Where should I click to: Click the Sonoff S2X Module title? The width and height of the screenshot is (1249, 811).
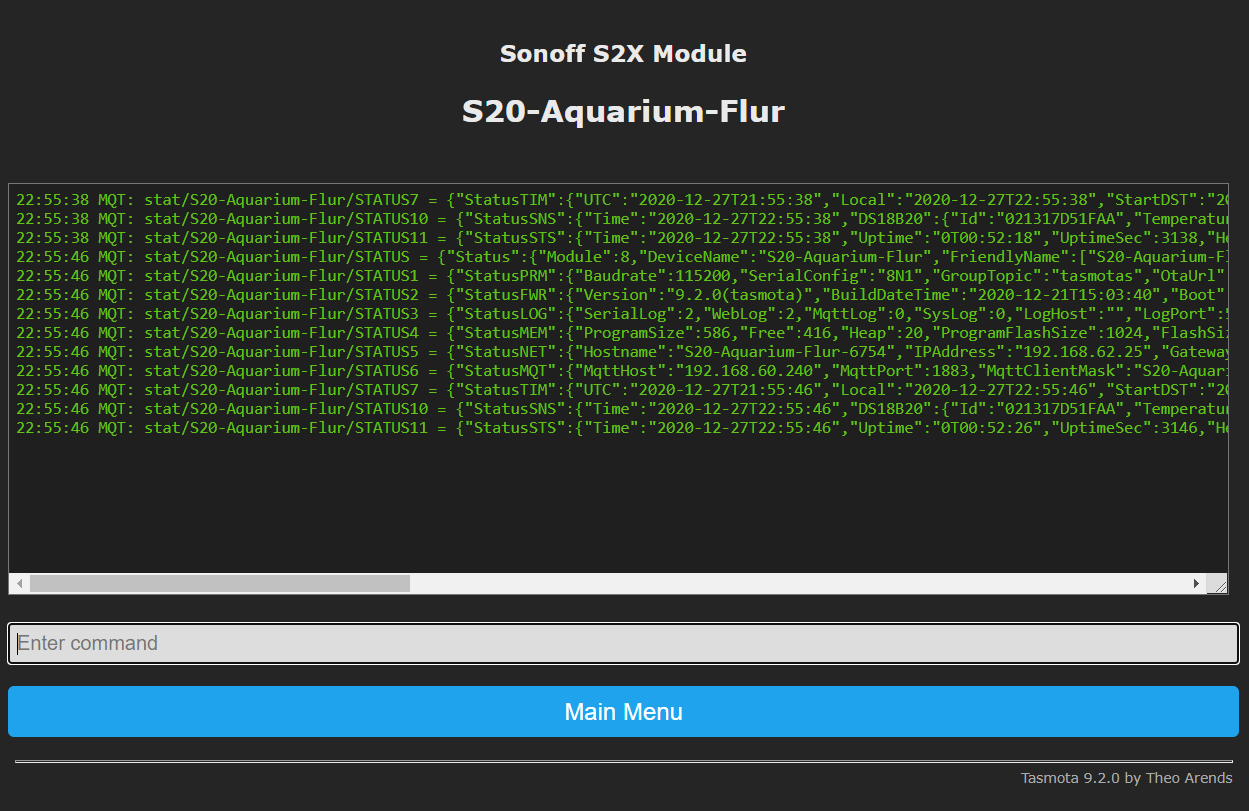coord(623,54)
